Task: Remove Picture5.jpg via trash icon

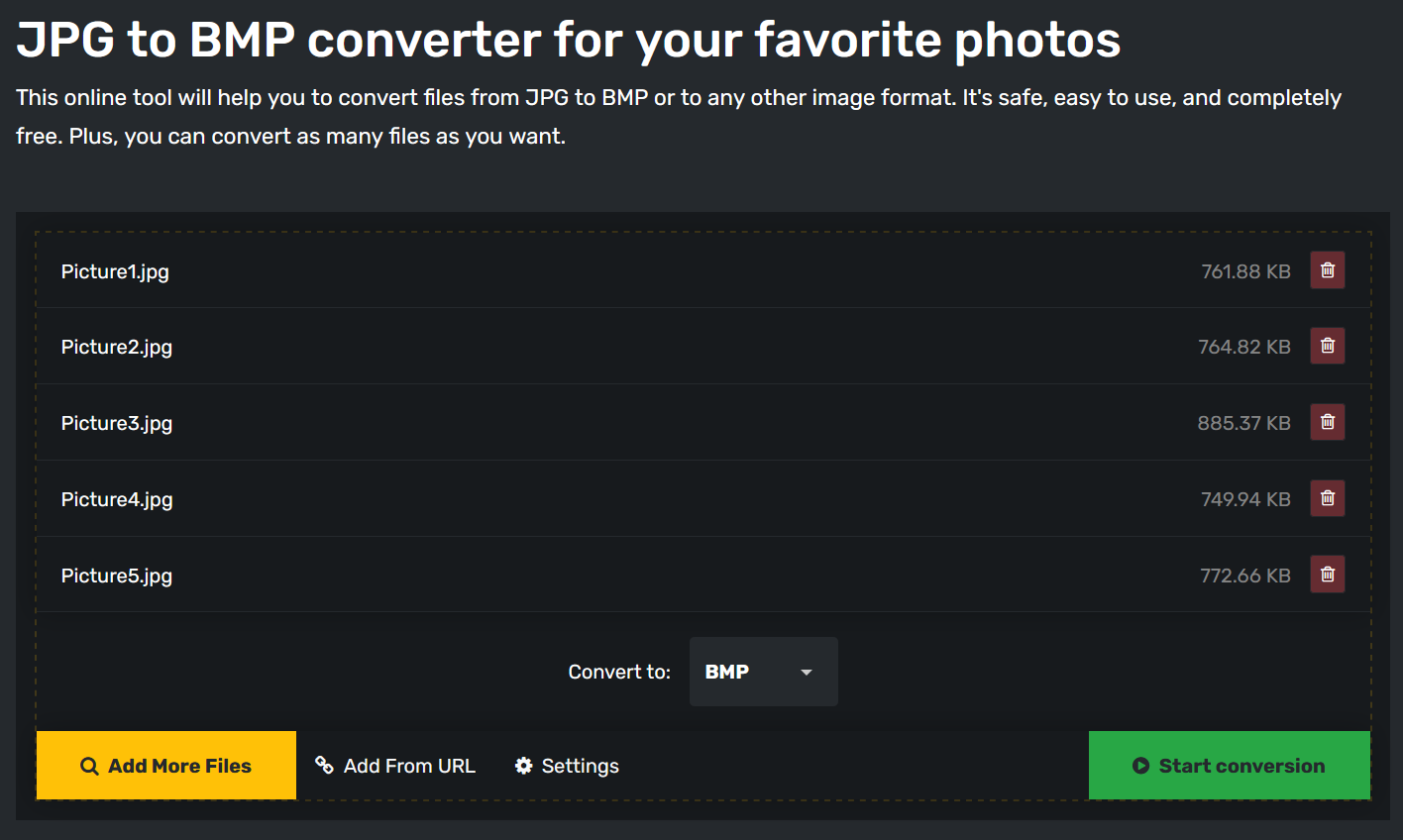Action: [1328, 575]
